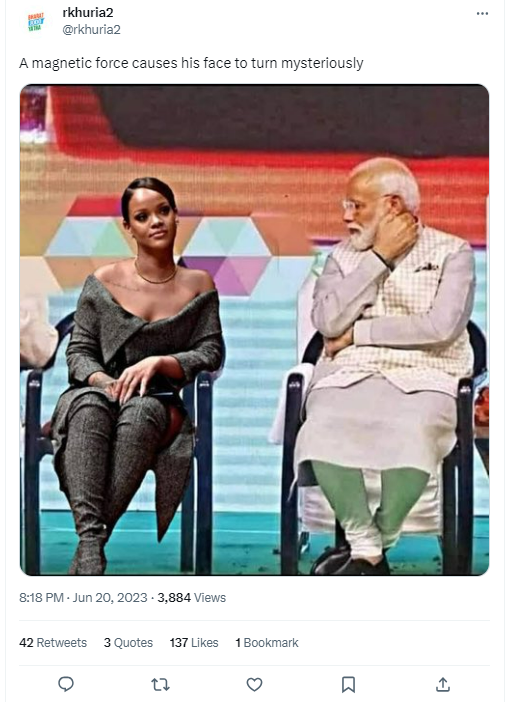Open the 3 Quotes list

point(128,642)
